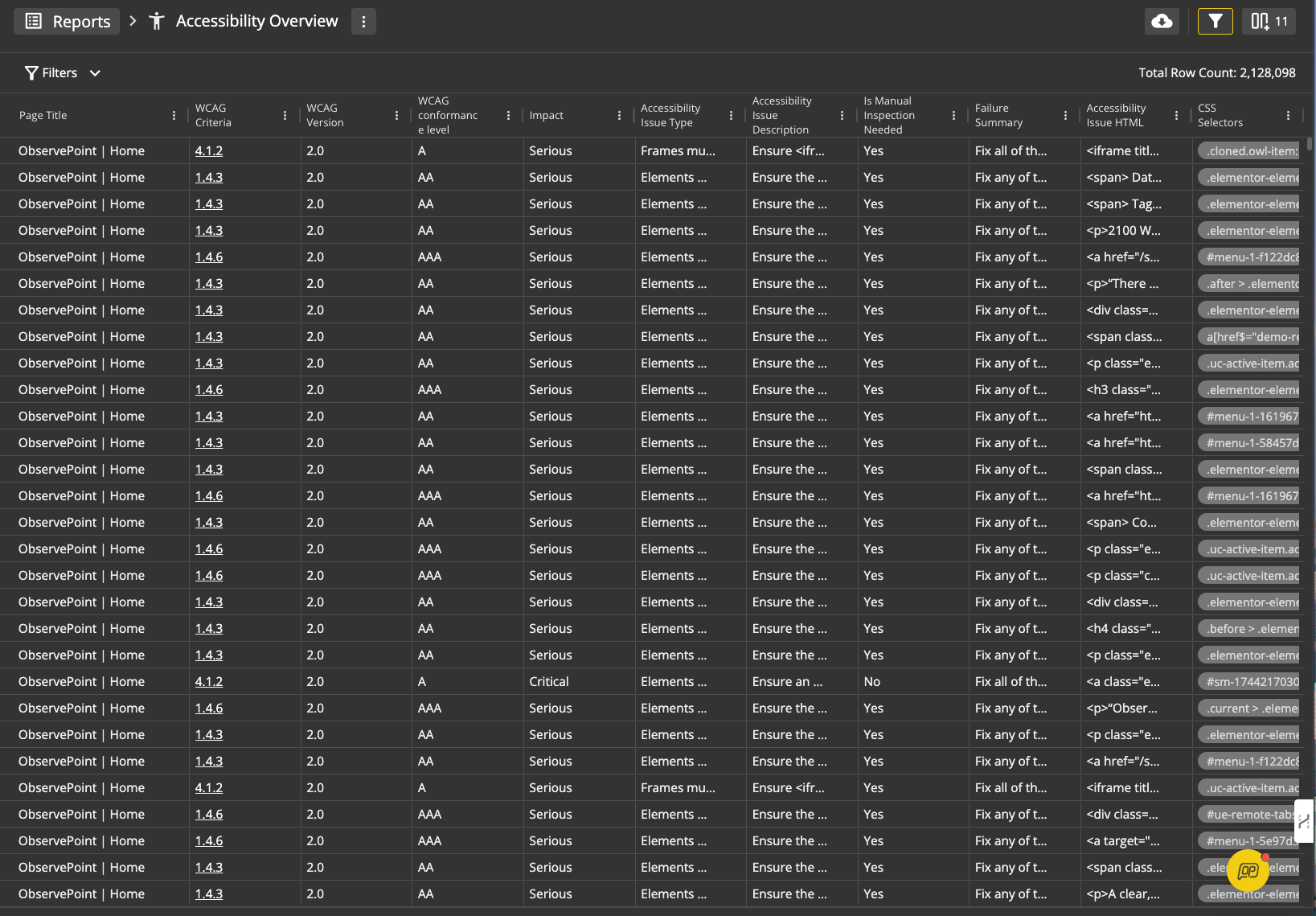The image size is (1316, 916).
Task: Open the Accessibility Issue Description column menu
Action: coord(842,116)
